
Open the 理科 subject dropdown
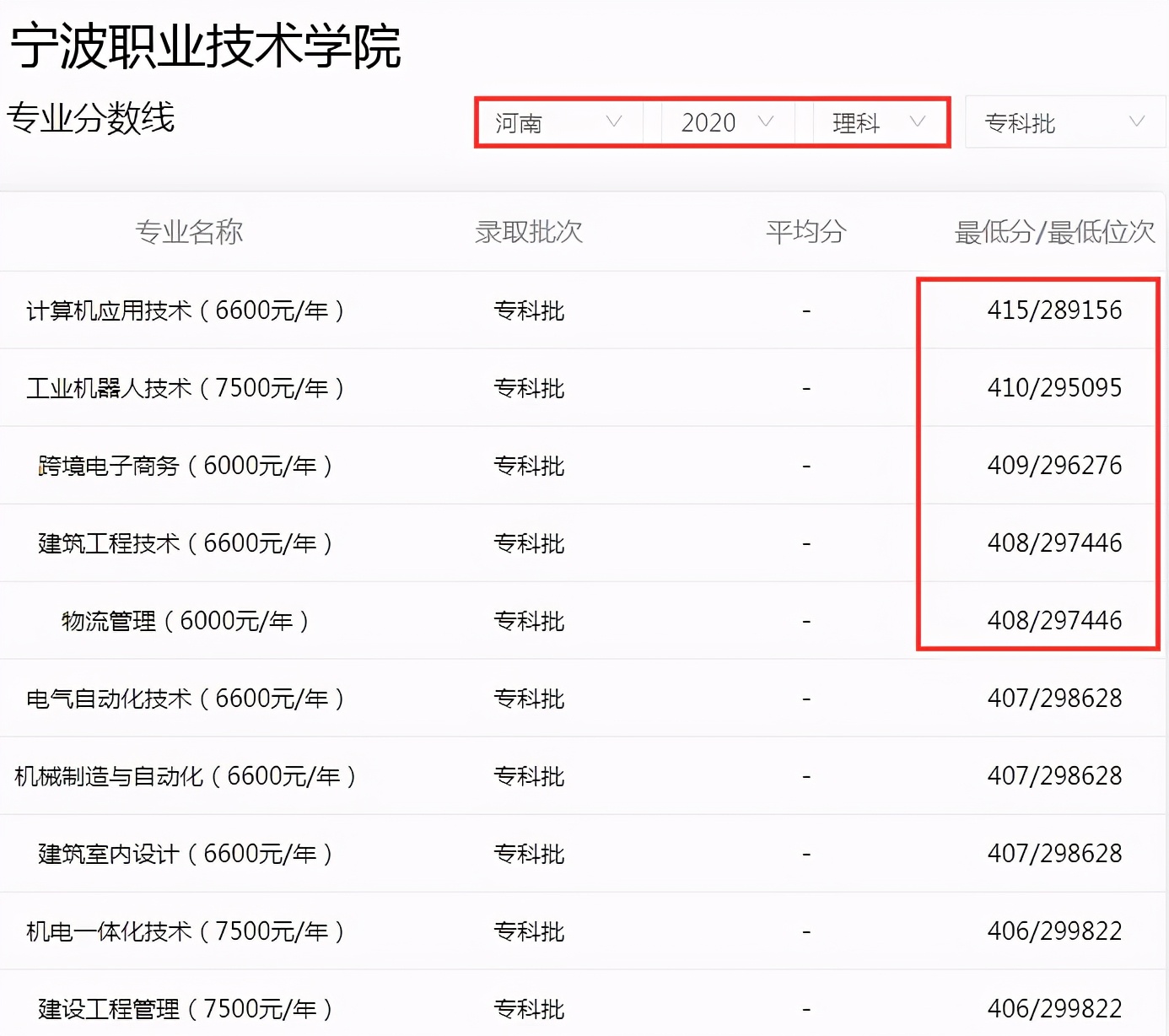pos(877,122)
